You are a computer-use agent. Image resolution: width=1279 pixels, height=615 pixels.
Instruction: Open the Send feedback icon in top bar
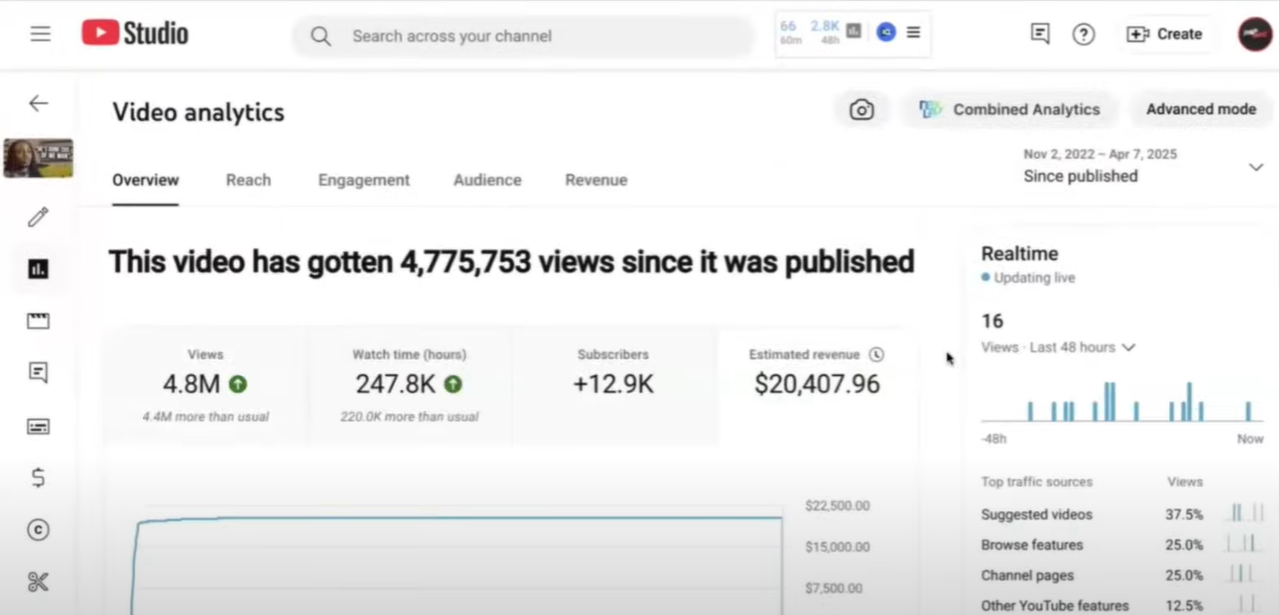tap(1039, 33)
